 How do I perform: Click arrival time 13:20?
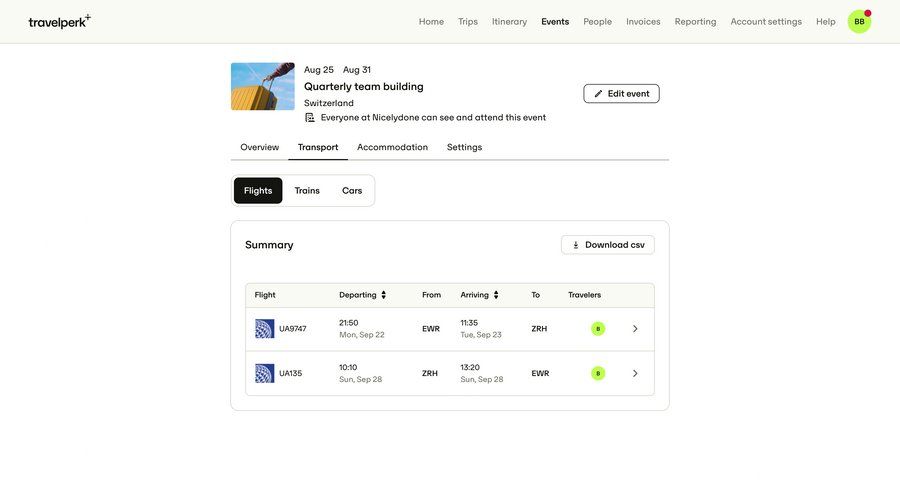click(x=470, y=367)
